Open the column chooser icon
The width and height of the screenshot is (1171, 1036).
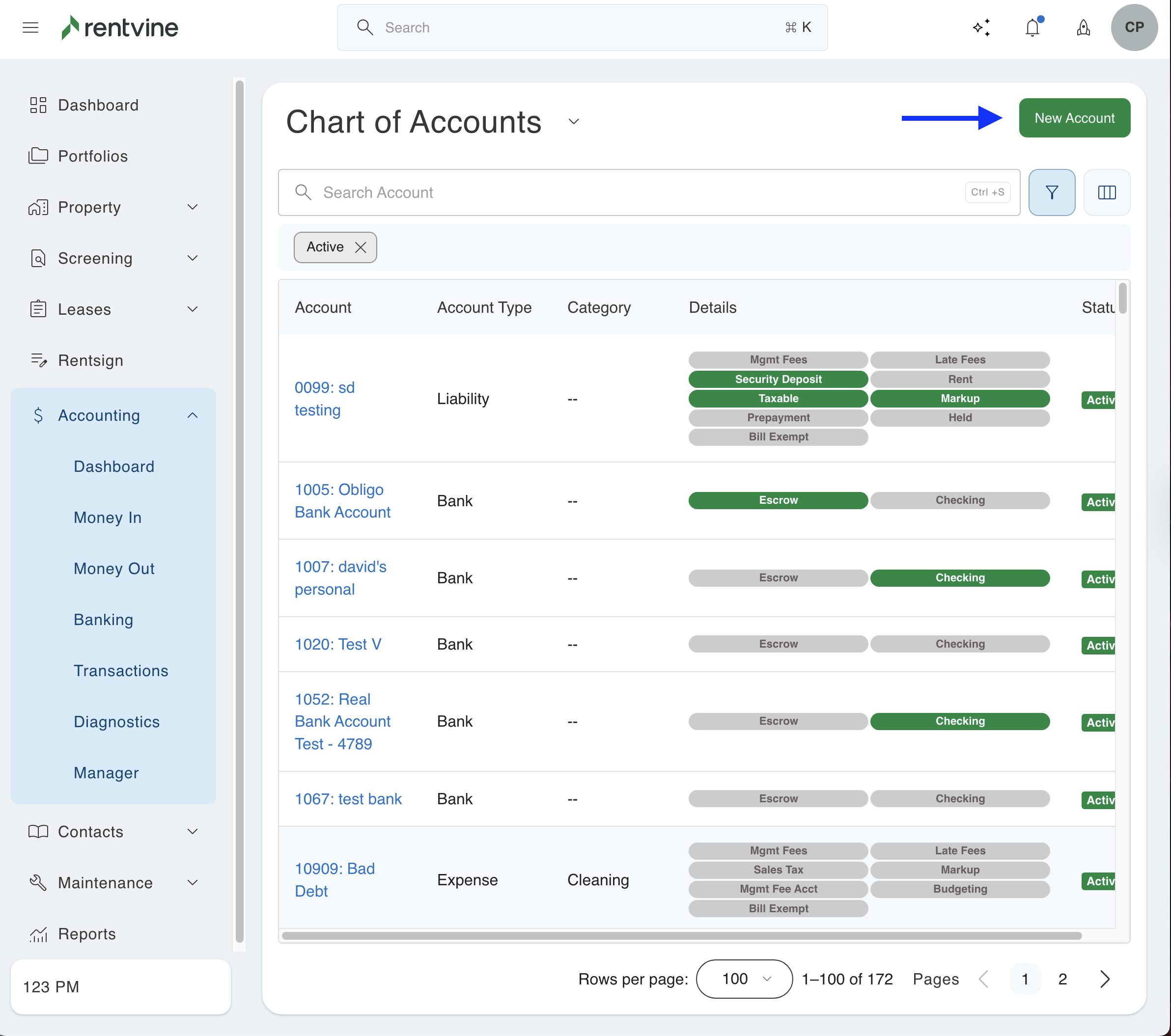tap(1106, 192)
